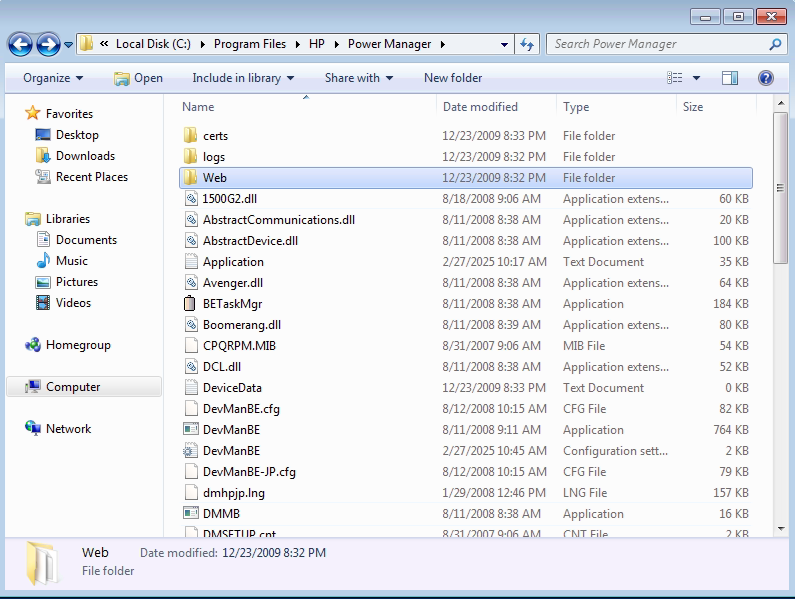
Task: Select the CPQRPM.MIB file icon
Action: pos(191,345)
